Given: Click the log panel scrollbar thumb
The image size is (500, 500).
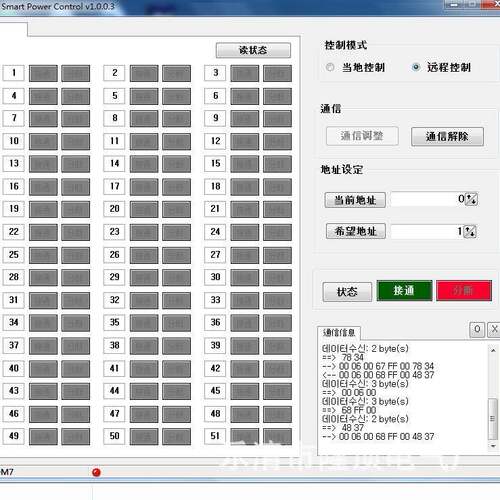Looking at the screenshot, I should 493,419.
